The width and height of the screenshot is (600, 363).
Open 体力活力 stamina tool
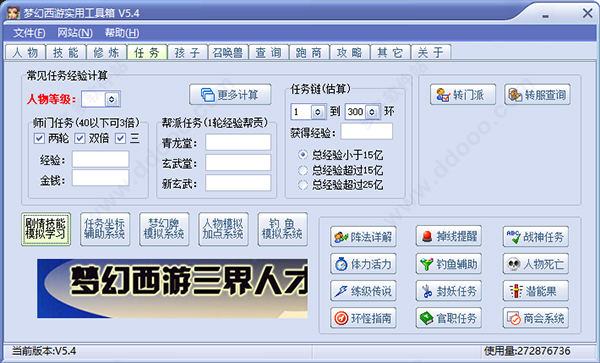click(363, 264)
